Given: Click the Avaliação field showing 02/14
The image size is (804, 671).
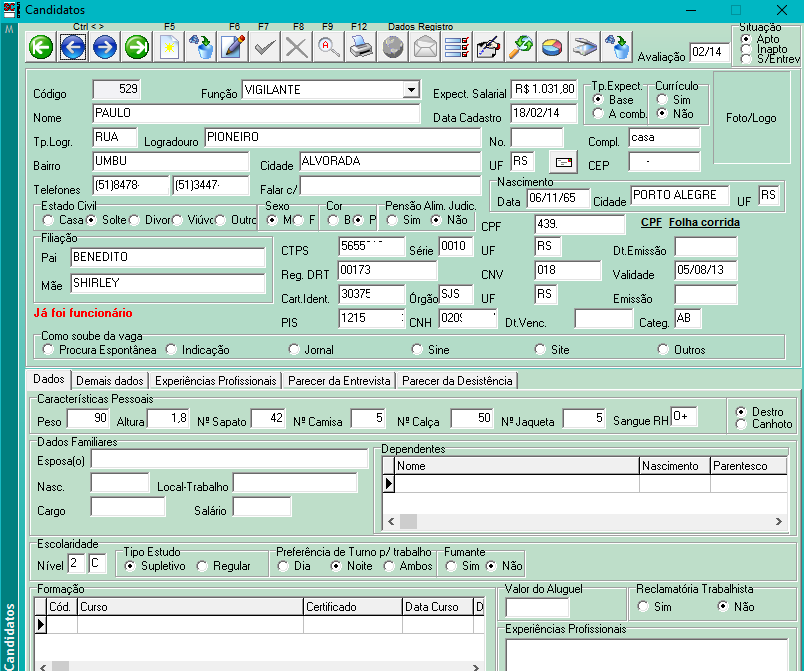Looking at the screenshot, I should tap(710, 52).
